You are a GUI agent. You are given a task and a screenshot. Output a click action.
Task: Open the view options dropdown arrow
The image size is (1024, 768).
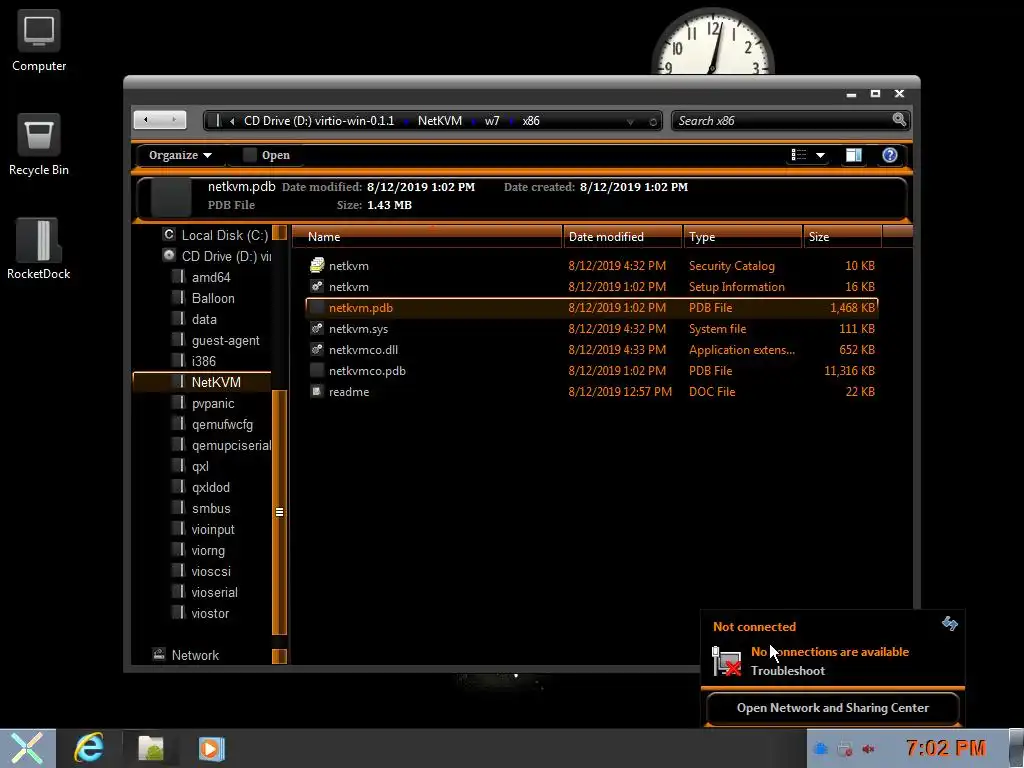(820, 155)
